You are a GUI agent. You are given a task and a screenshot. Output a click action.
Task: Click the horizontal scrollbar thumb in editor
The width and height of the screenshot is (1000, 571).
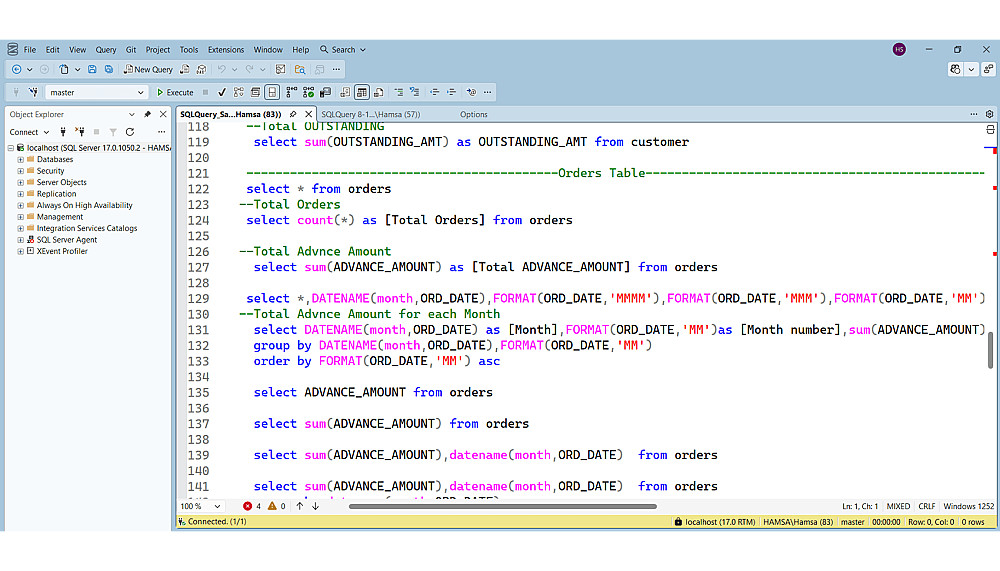click(x=503, y=507)
